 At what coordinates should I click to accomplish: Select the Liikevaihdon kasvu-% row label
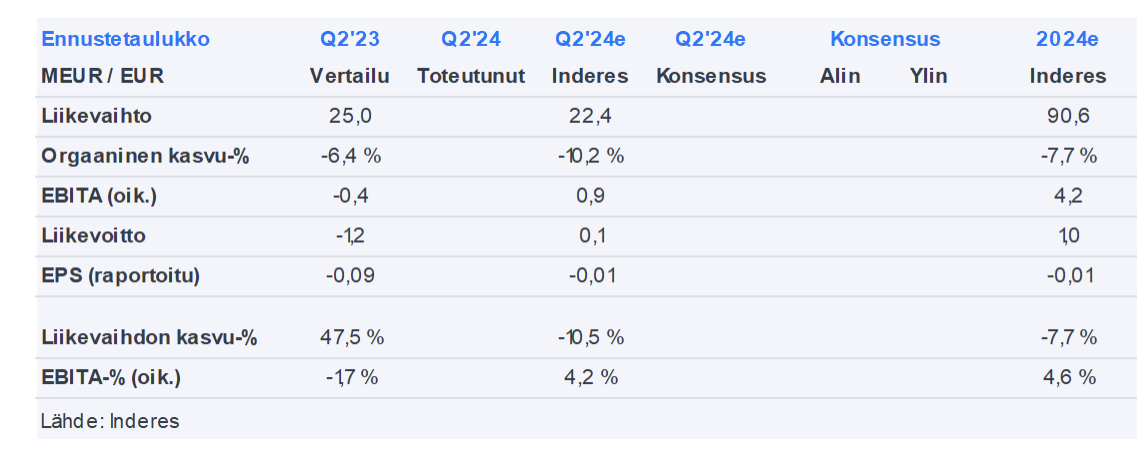(x=150, y=337)
